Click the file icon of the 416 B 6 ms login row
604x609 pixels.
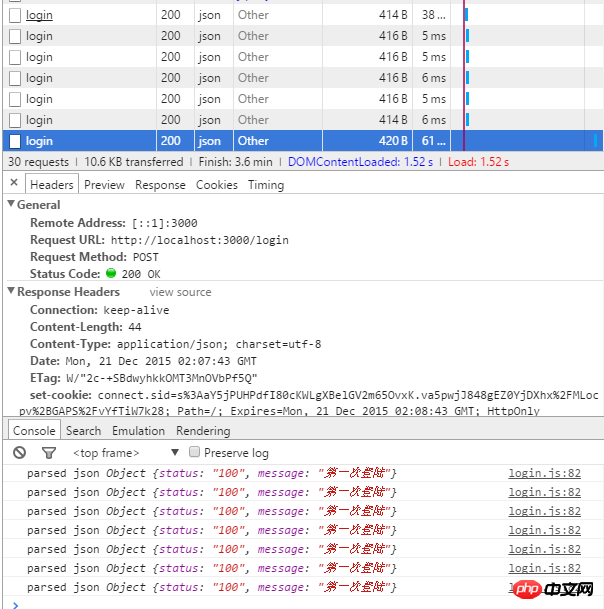coord(15,78)
